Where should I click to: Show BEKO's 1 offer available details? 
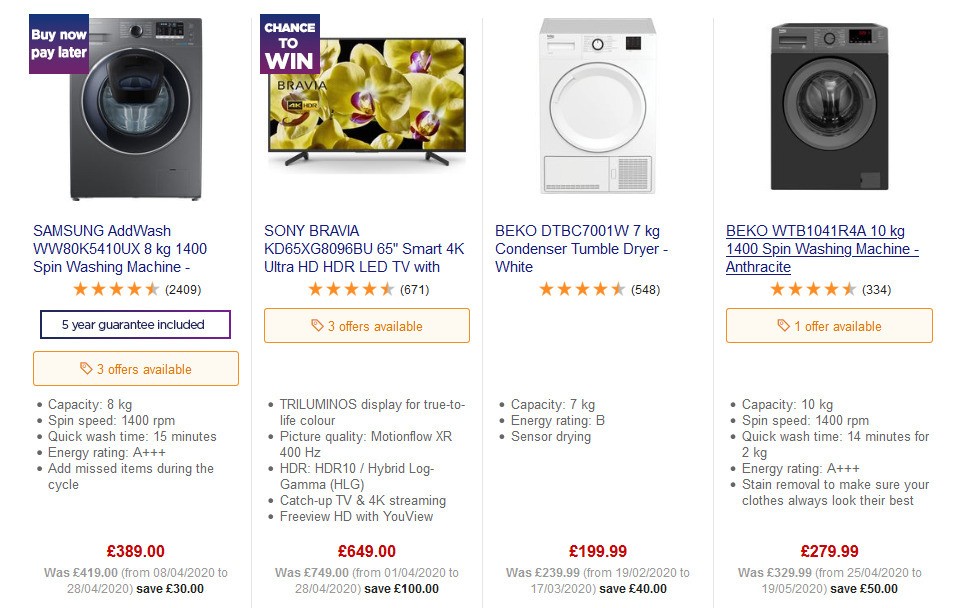[829, 326]
